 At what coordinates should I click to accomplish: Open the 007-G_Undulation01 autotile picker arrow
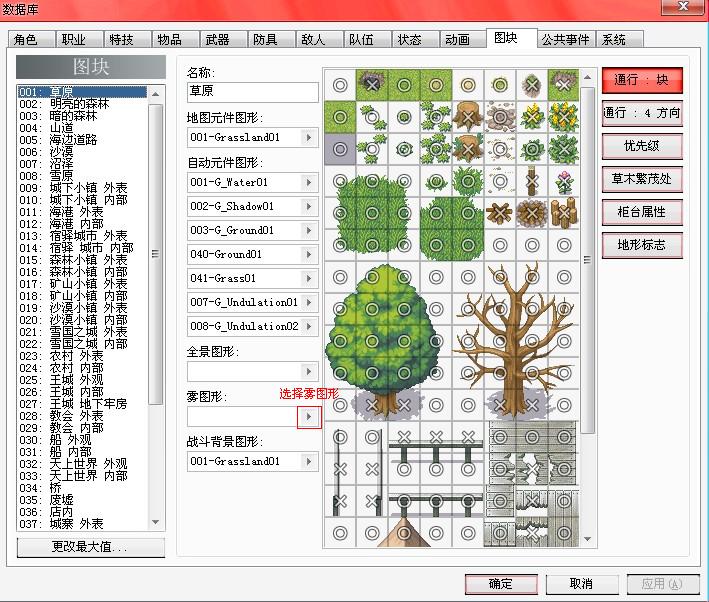coord(309,302)
